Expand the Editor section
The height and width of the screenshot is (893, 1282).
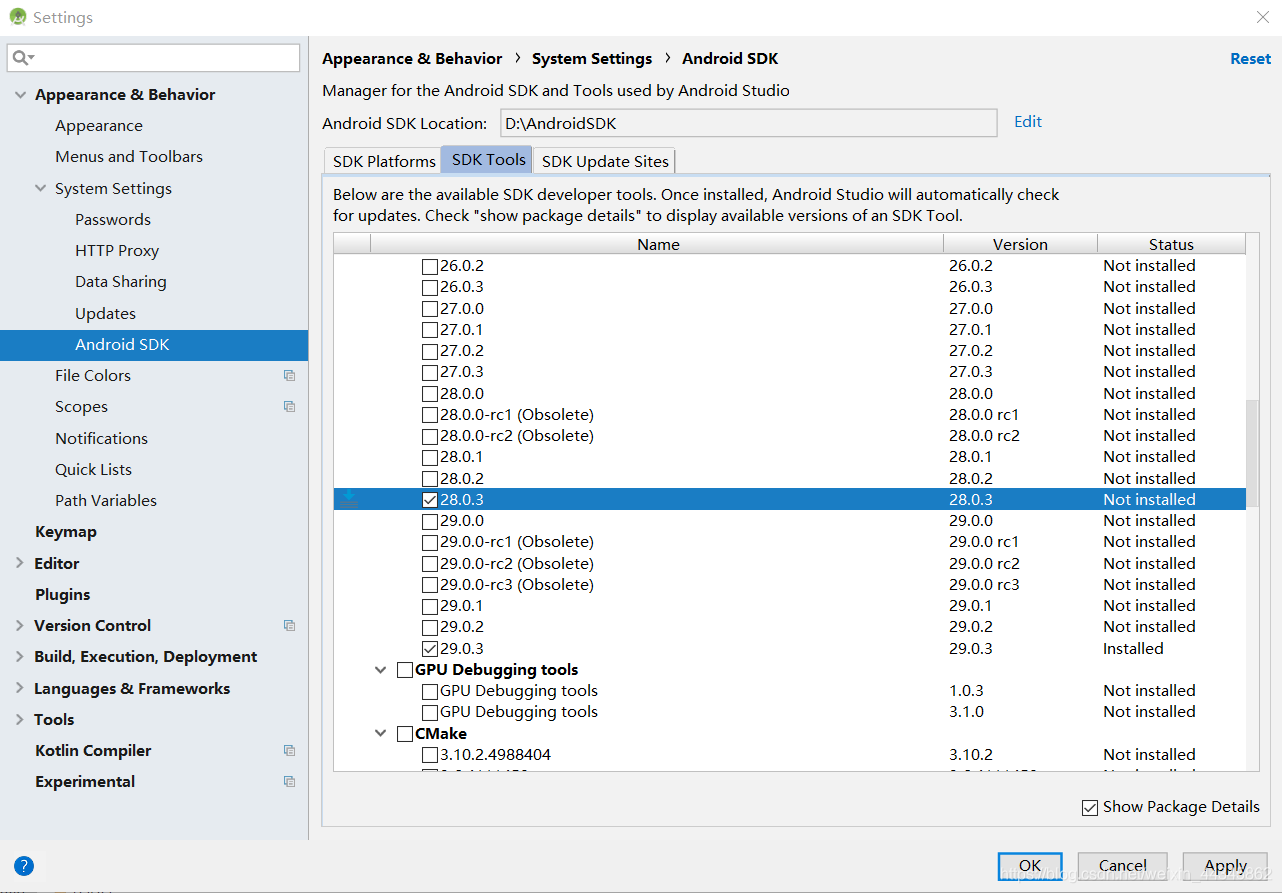pos(20,563)
